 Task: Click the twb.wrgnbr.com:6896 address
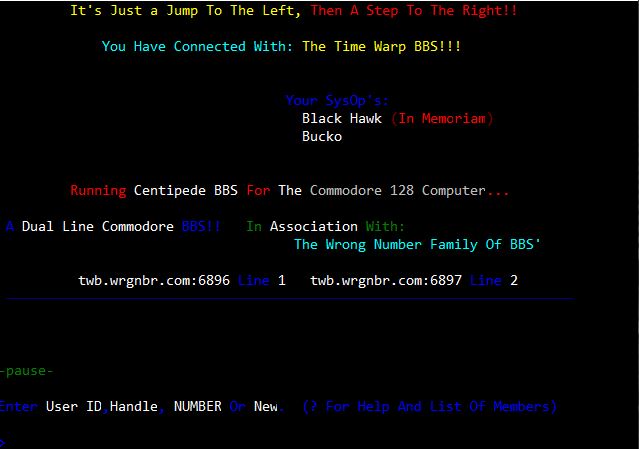pyautogui.click(x=154, y=280)
